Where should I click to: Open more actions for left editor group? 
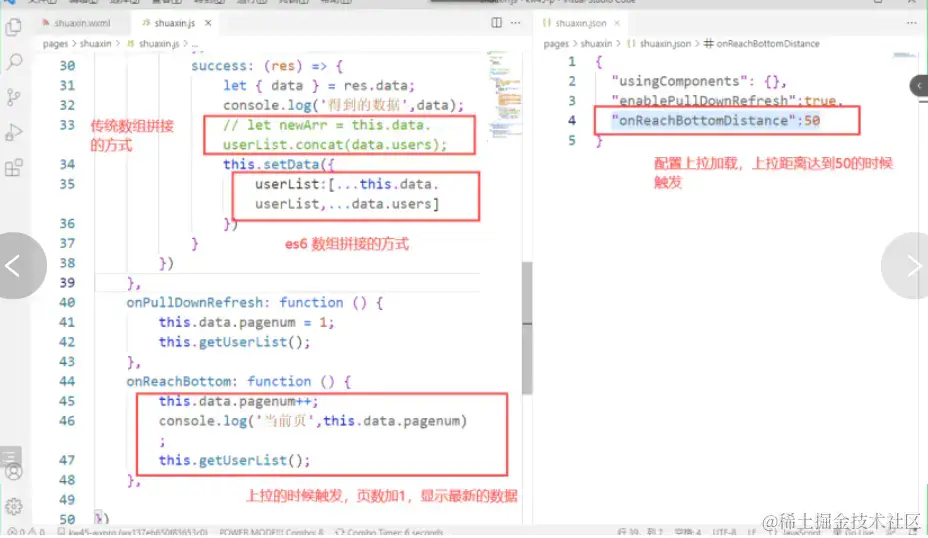(x=515, y=22)
